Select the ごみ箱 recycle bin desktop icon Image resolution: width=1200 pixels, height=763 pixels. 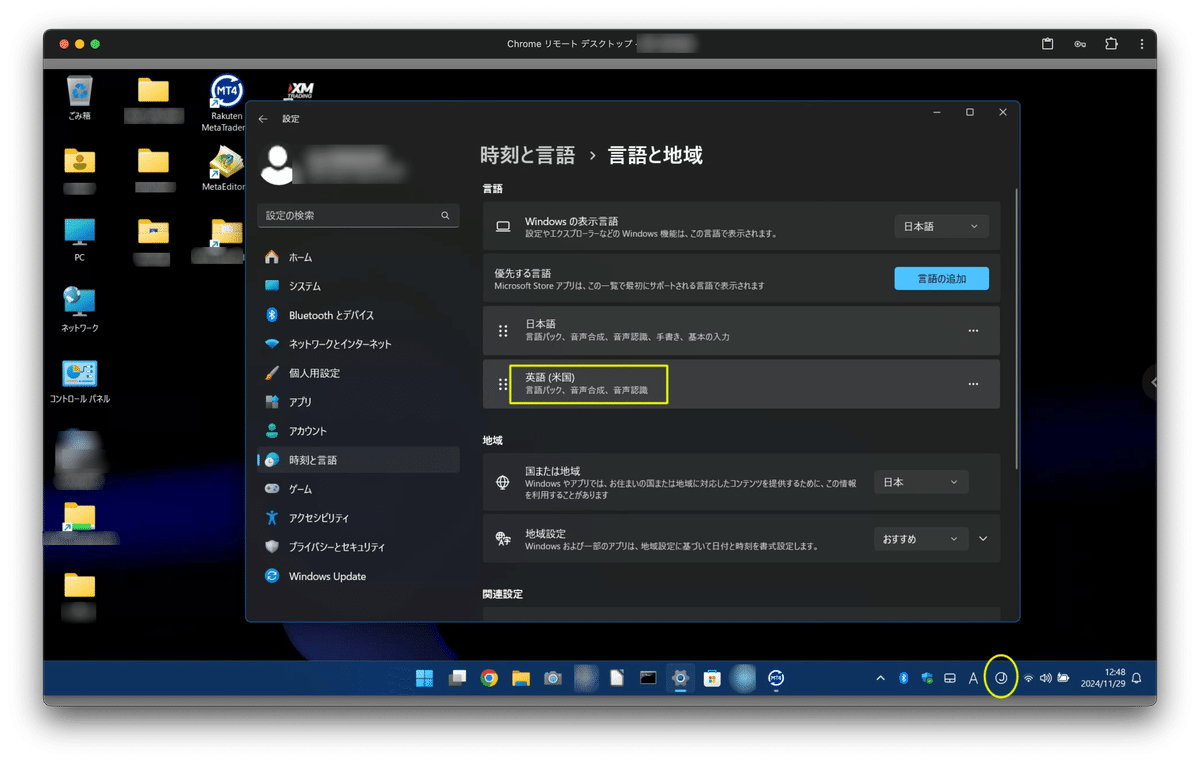79,99
